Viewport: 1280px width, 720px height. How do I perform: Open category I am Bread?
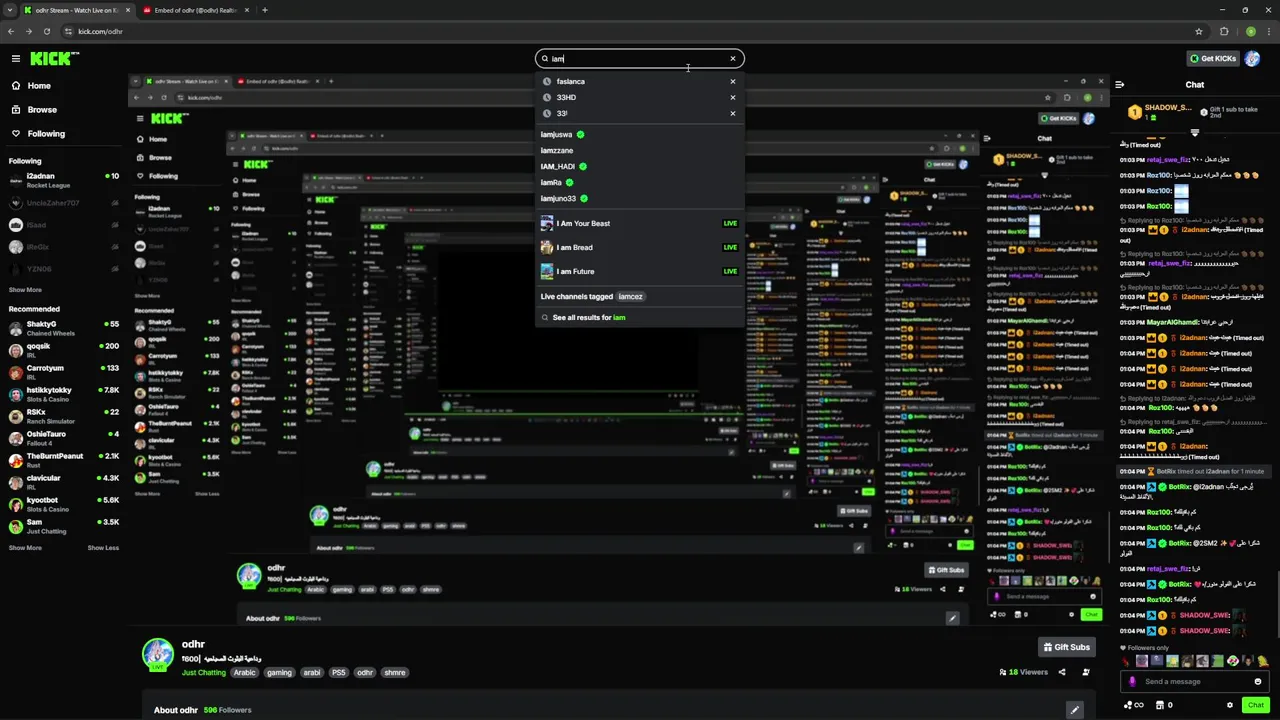click(640, 248)
